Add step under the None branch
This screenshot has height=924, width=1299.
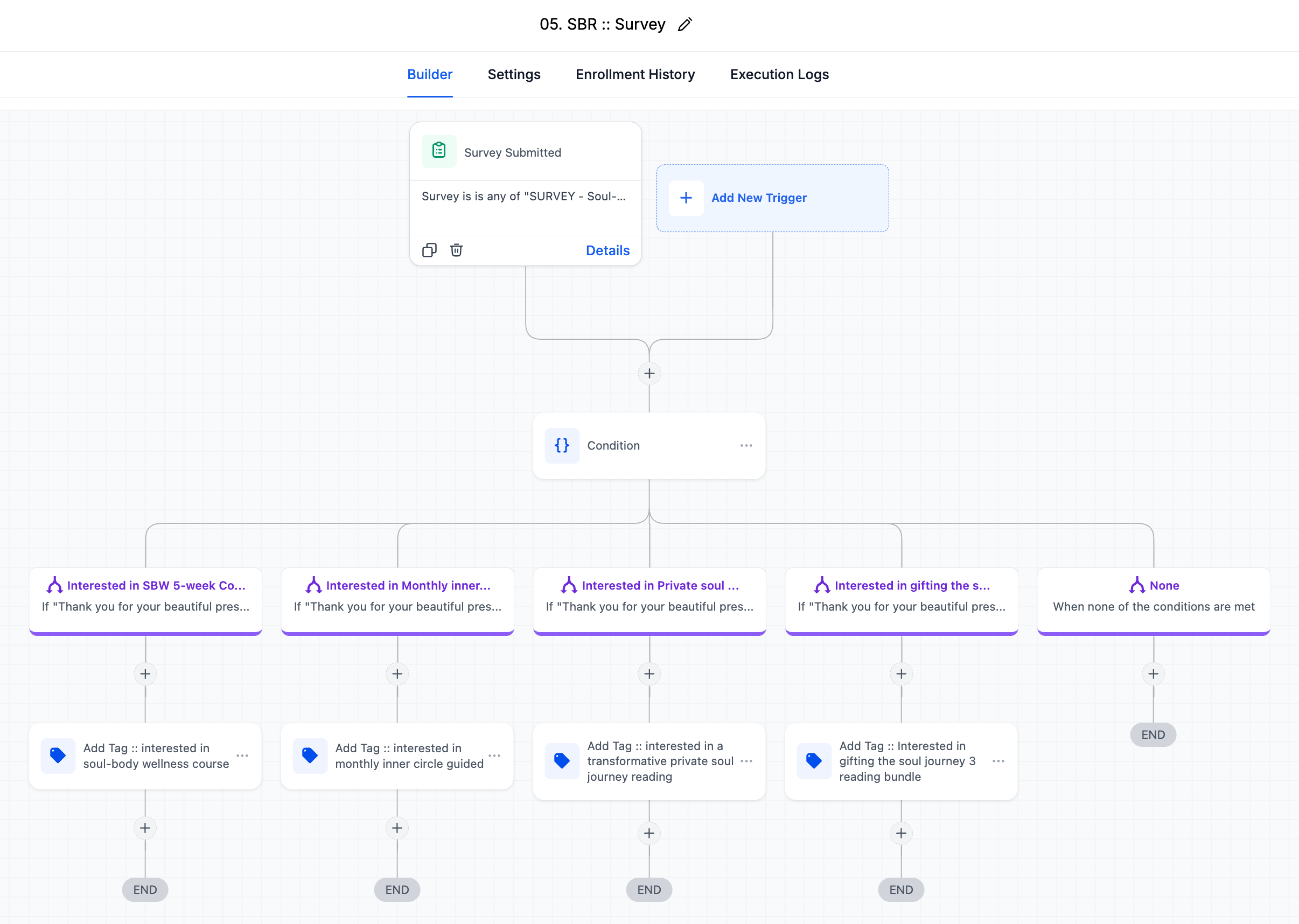coord(1154,674)
